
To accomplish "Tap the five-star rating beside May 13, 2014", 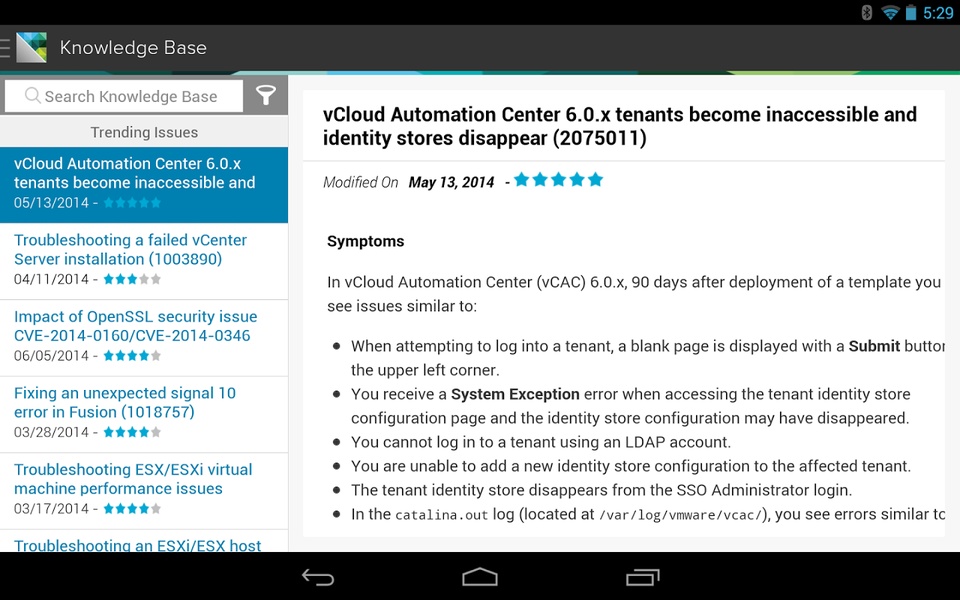I will coord(558,180).
